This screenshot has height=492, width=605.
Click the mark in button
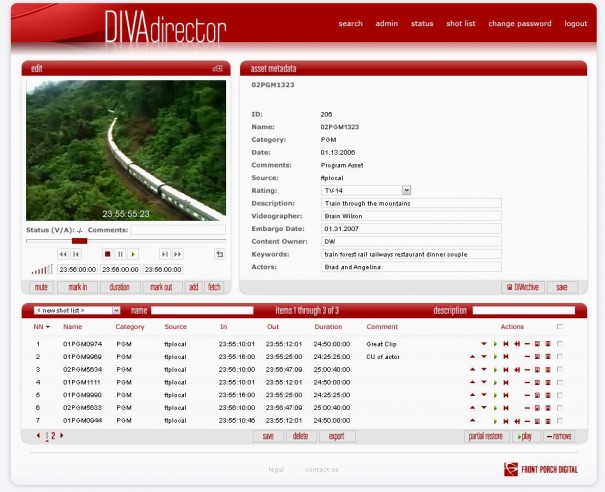[x=78, y=287]
